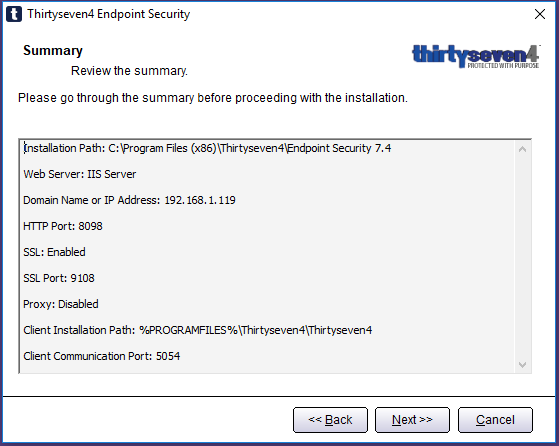Image resolution: width=559 pixels, height=446 pixels.
Task: Cancel the installation
Action: (495, 420)
